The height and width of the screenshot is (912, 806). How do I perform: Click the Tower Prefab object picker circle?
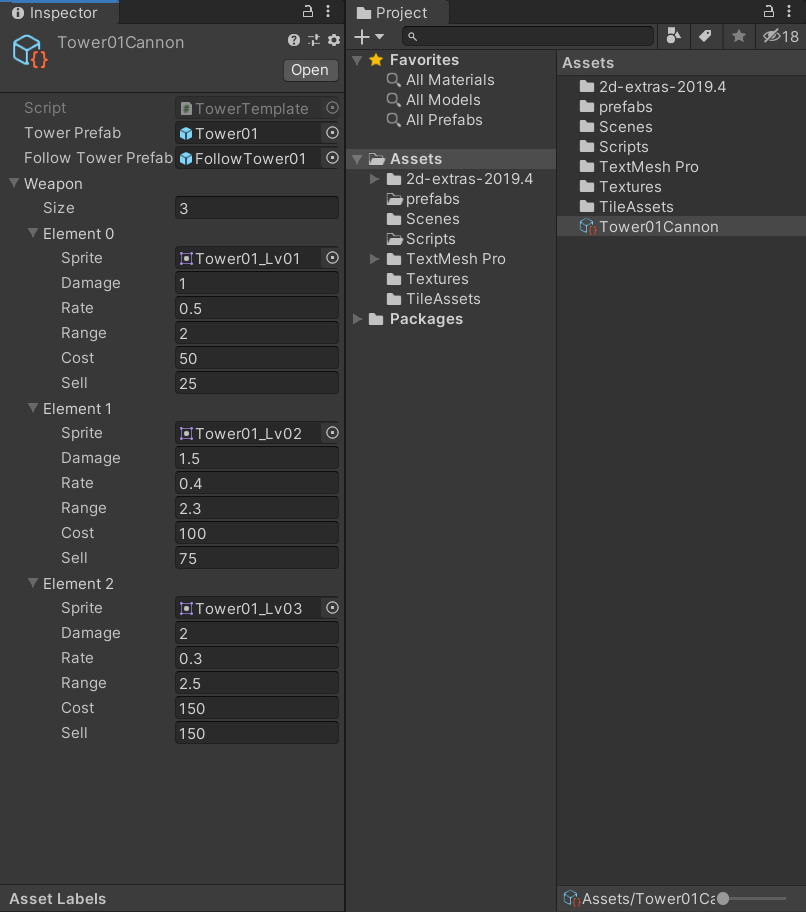click(332, 133)
